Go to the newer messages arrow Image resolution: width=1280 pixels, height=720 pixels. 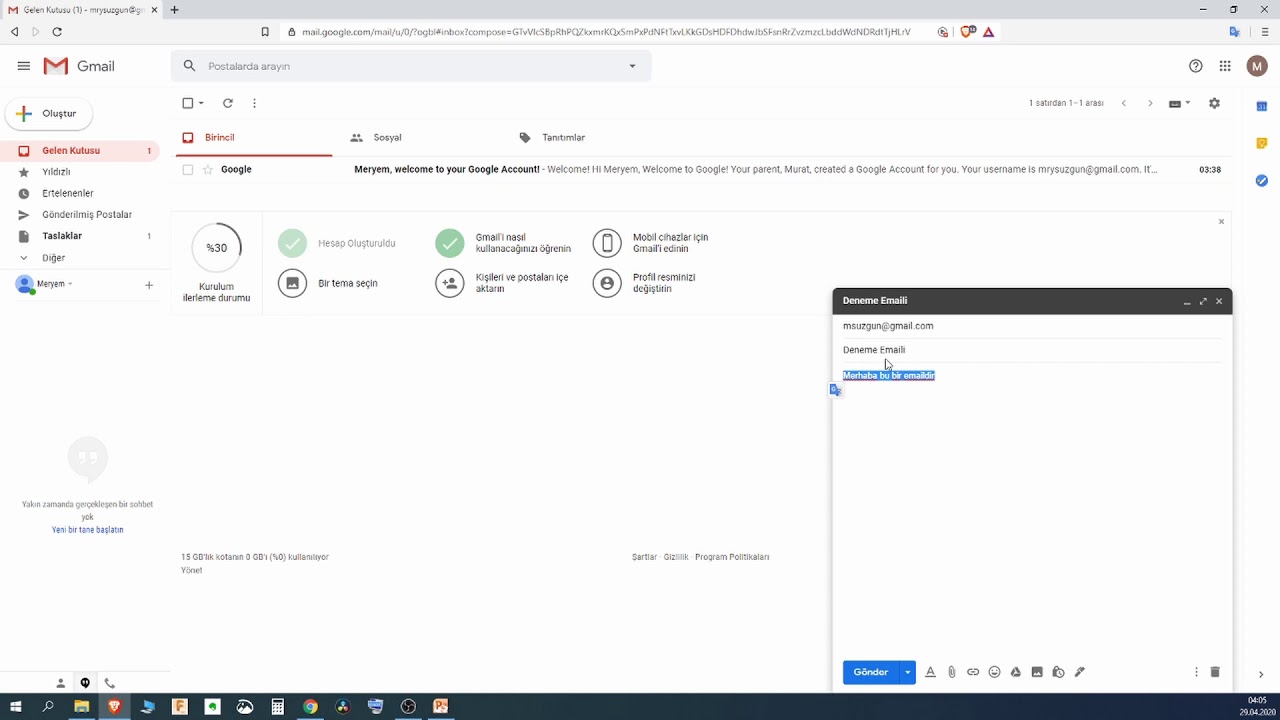tap(1124, 103)
